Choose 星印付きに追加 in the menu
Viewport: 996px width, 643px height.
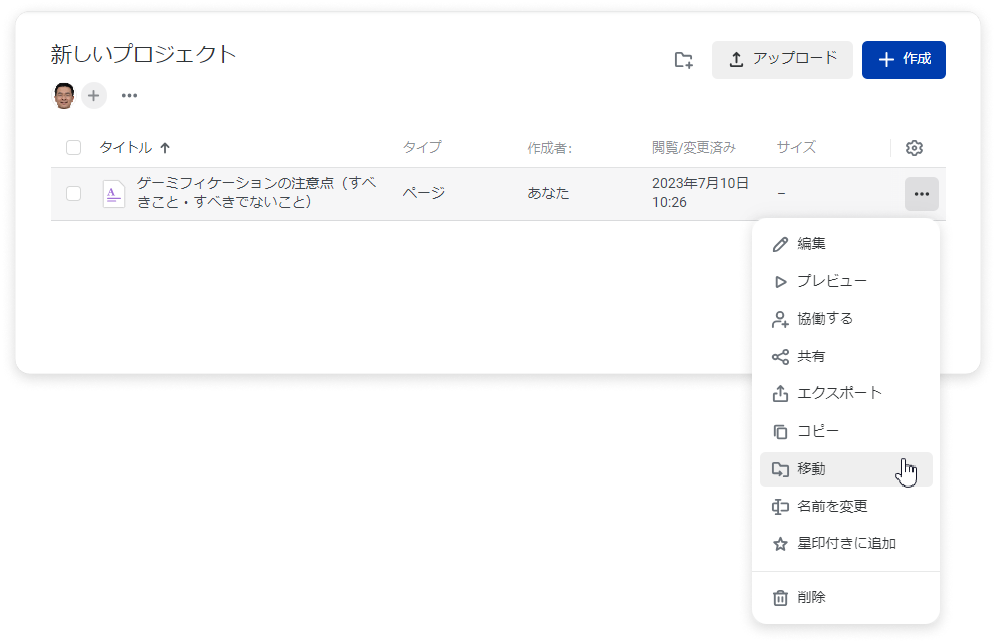point(846,544)
